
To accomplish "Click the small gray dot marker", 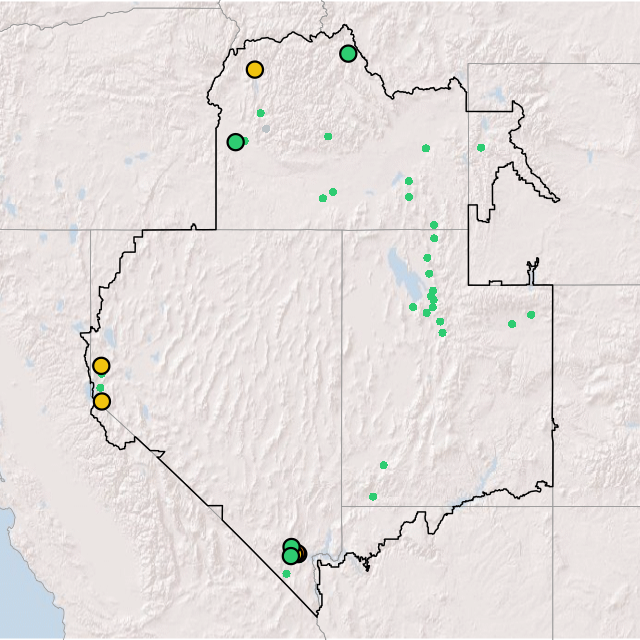I will click(266, 129).
